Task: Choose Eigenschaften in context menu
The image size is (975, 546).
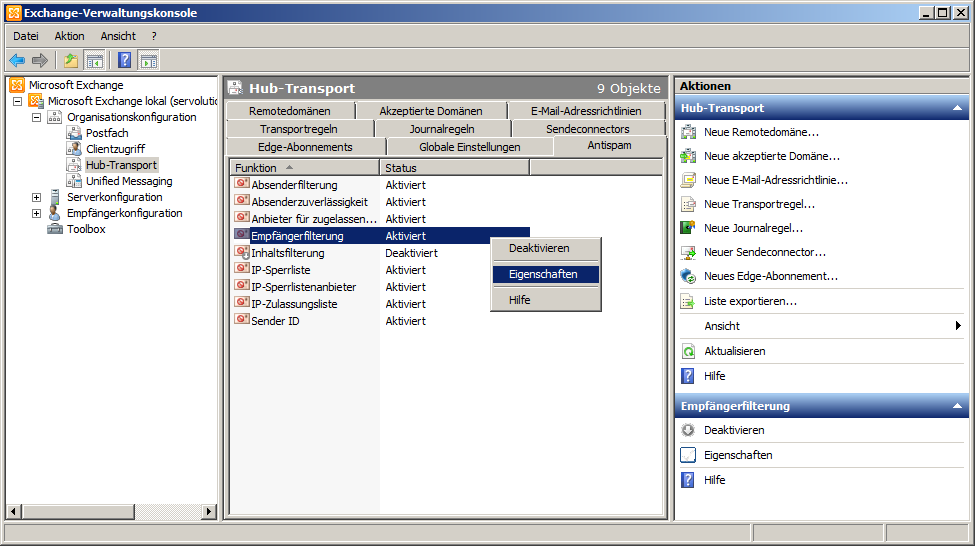Action: (546, 274)
